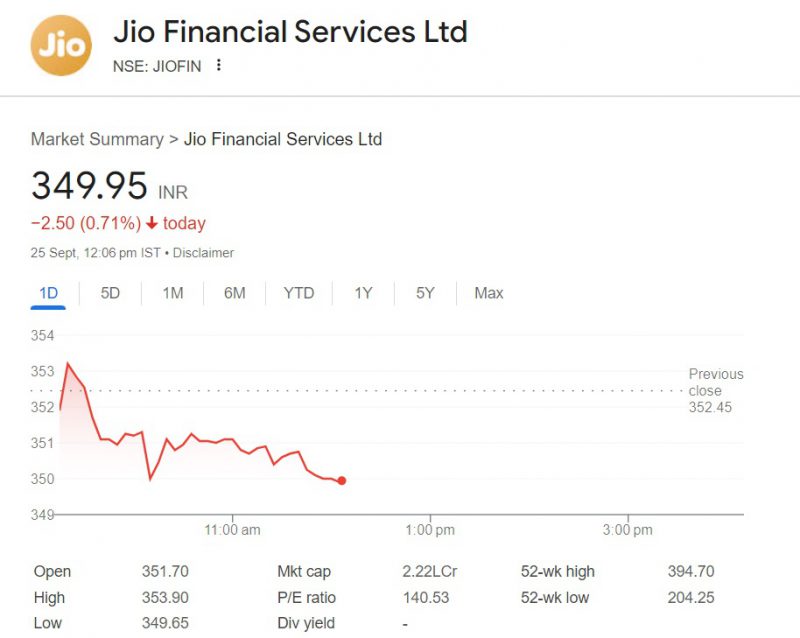Switch to the 5D chart tab
Screen dimensions: 800x638
coord(109,293)
